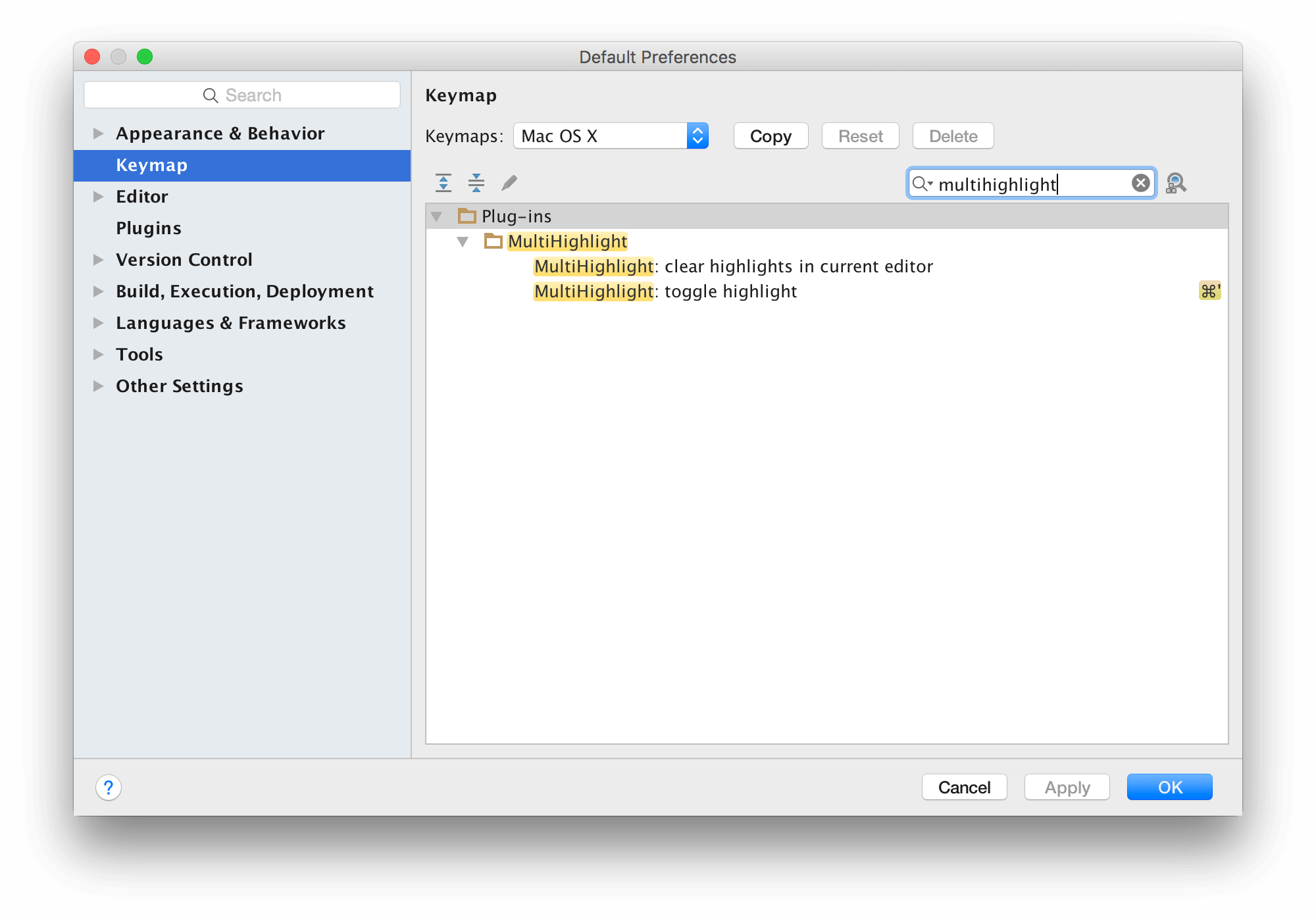Expand the Editor settings section
This screenshot has width=1316, height=921.
(x=99, y=197)
